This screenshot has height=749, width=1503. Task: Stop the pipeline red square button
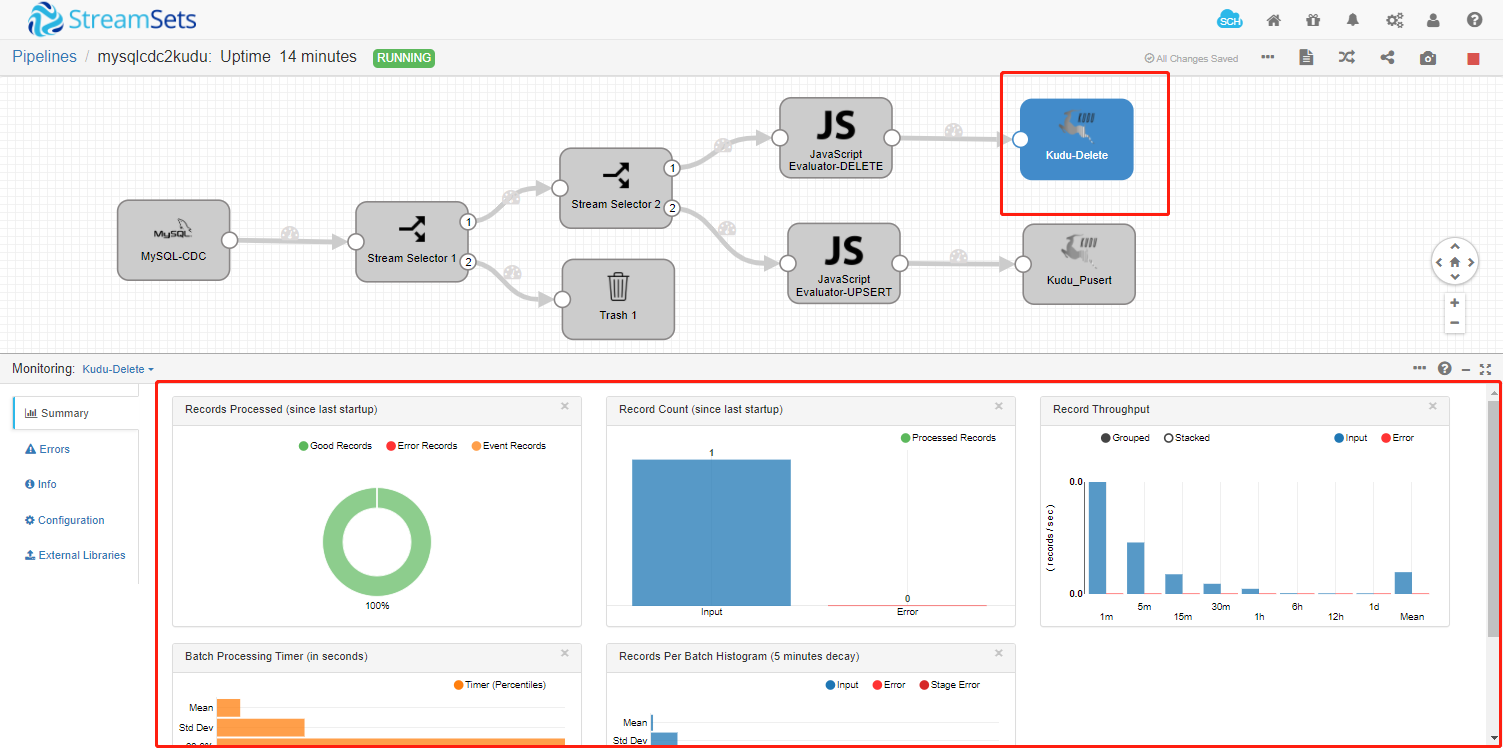[1473, 59]
